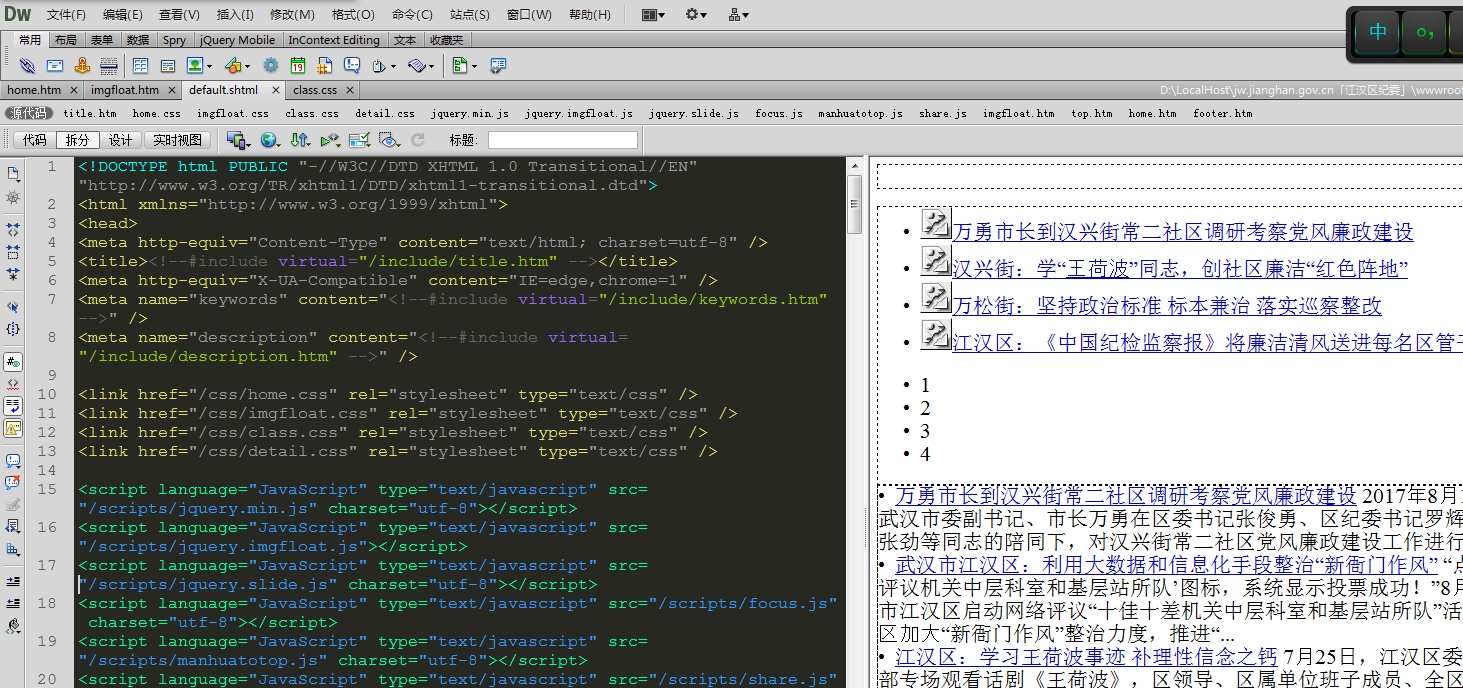Image resolution: width=1463 pixels, height=688 pixels.
Task: Click the 标题 title input field
Action: (563, 140)
